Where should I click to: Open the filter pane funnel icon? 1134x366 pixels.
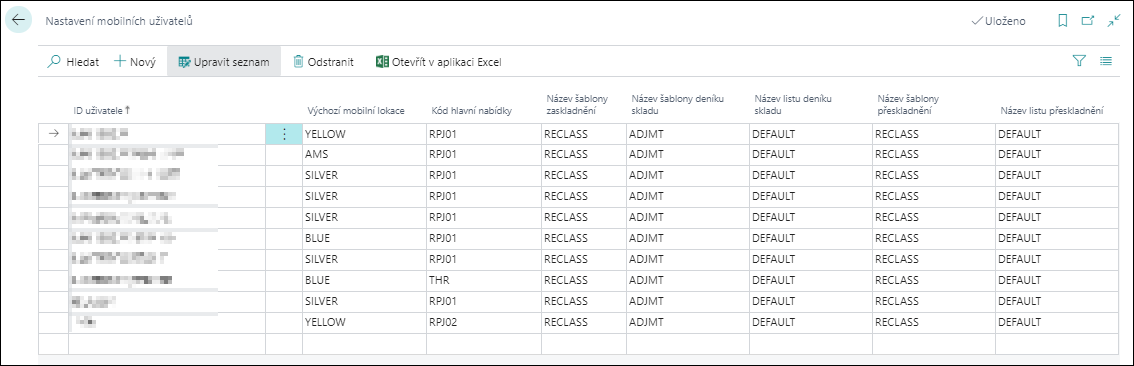tap(1080, 61)
